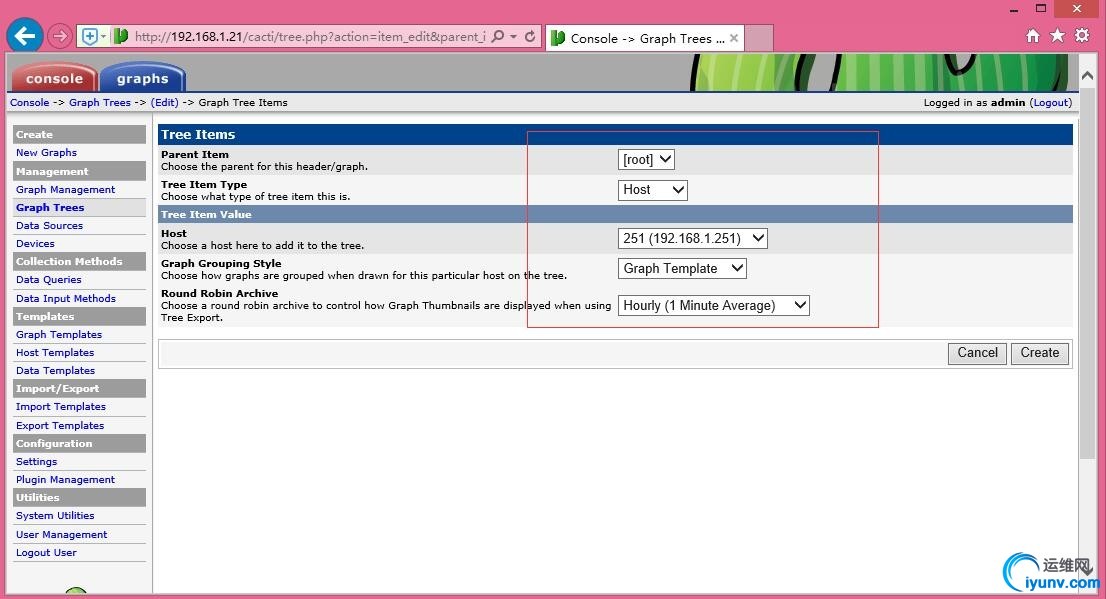Image resolution: width=1106 pixels, height=599 pixels.
Task: Open Graph Templates in sidebar
Action: [x=59, y=334]
